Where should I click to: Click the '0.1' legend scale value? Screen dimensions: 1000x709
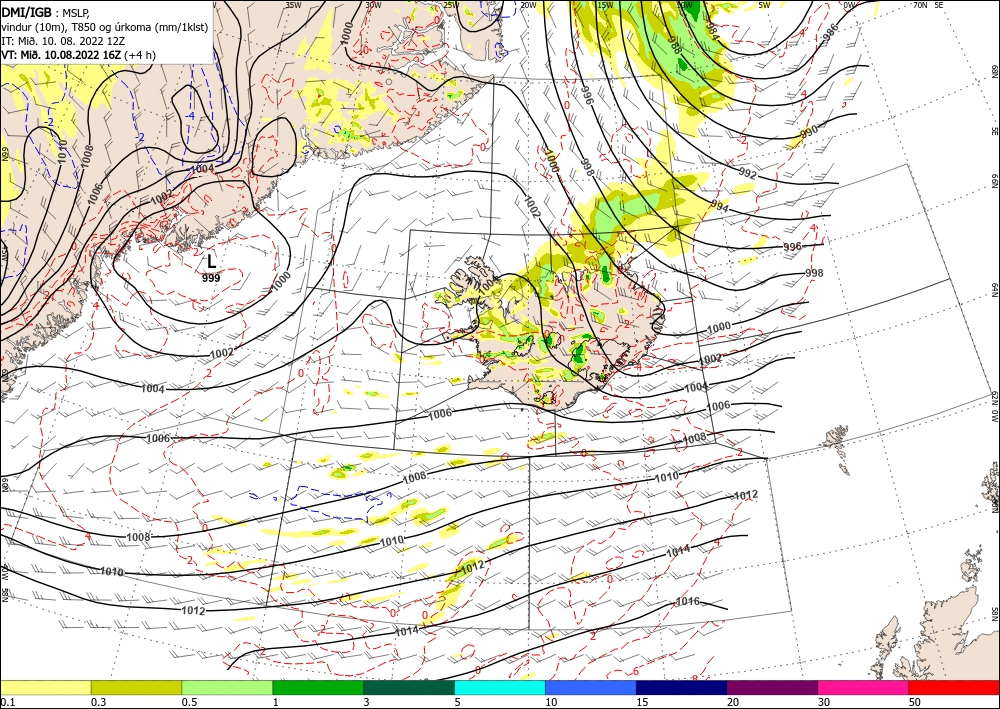7,702
